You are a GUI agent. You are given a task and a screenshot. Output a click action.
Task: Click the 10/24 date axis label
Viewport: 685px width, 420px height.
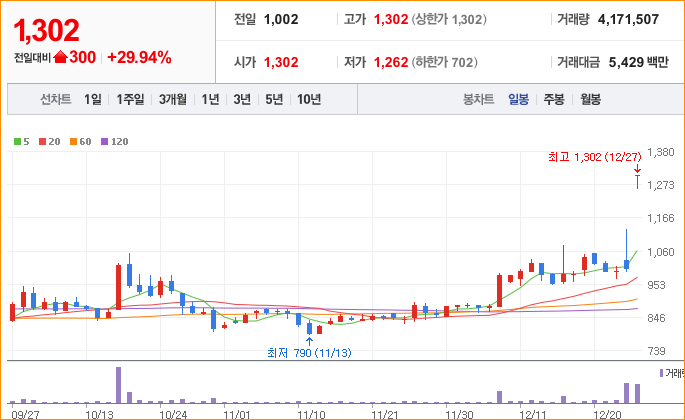pyautogui.click(x=173, y=414)
